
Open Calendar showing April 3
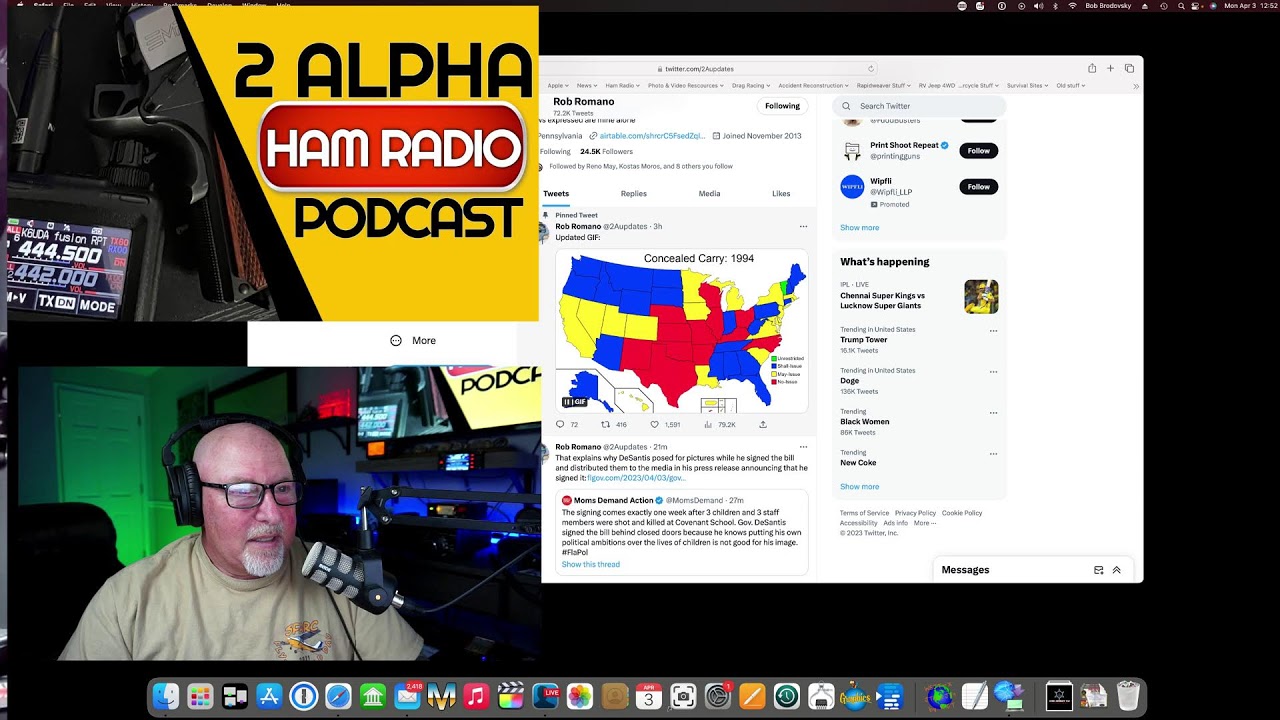[x=649, y=696]
